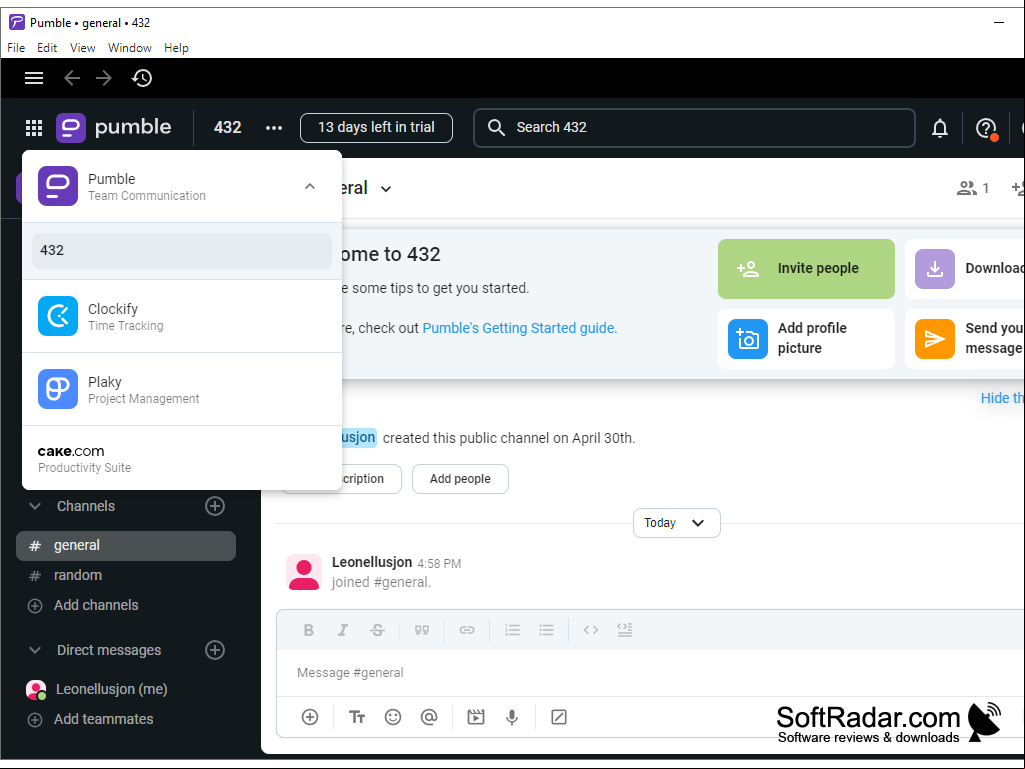
Task: Insert a blockquote
Action: [422, 630]
